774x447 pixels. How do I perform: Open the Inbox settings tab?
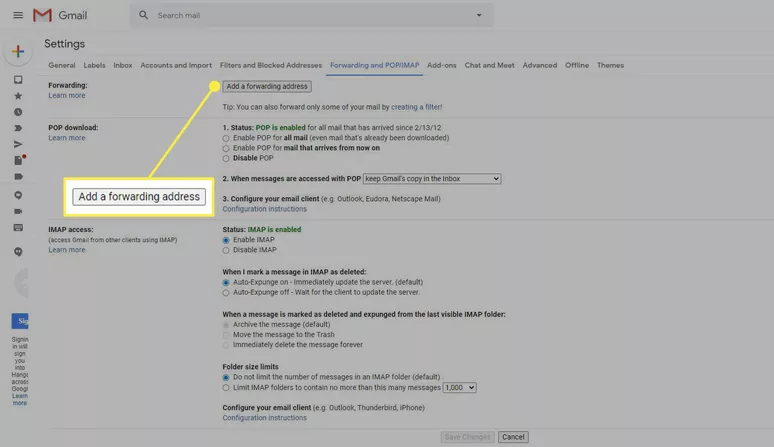pyautogui.click(x=123, y=65)
